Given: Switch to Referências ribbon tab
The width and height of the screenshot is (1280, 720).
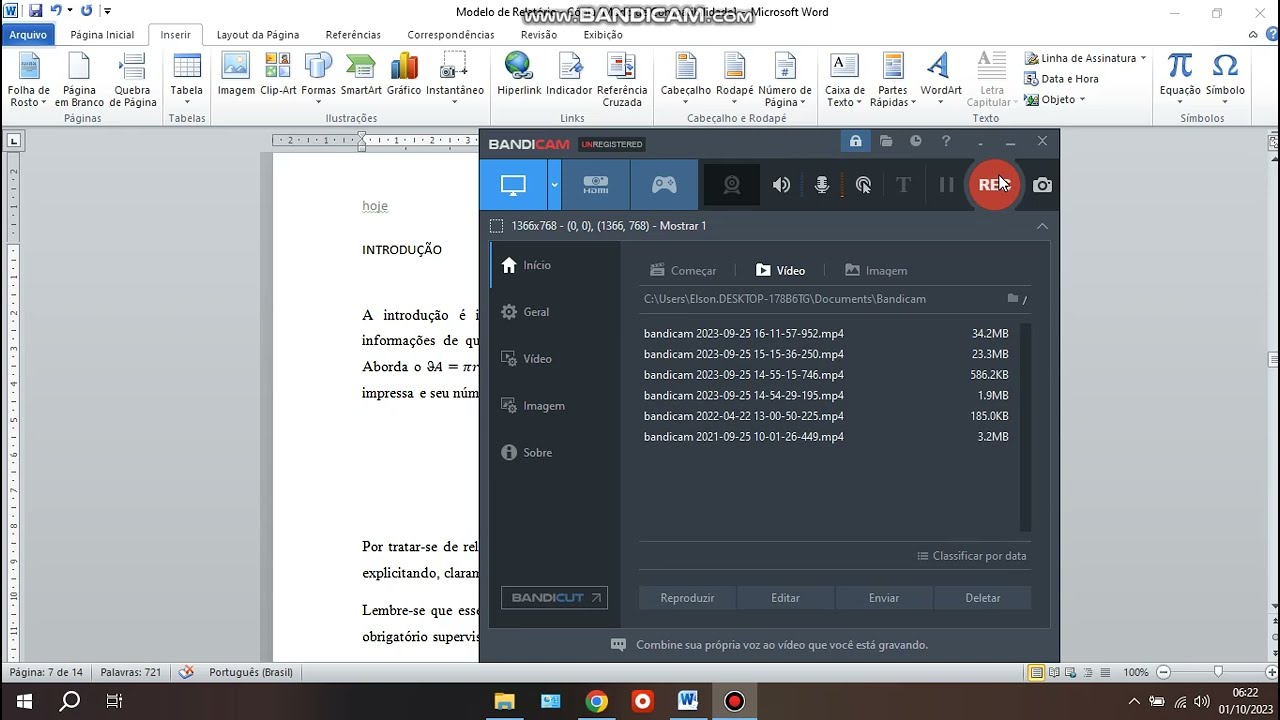Looking at the screenshot, I should coord(353,35).
